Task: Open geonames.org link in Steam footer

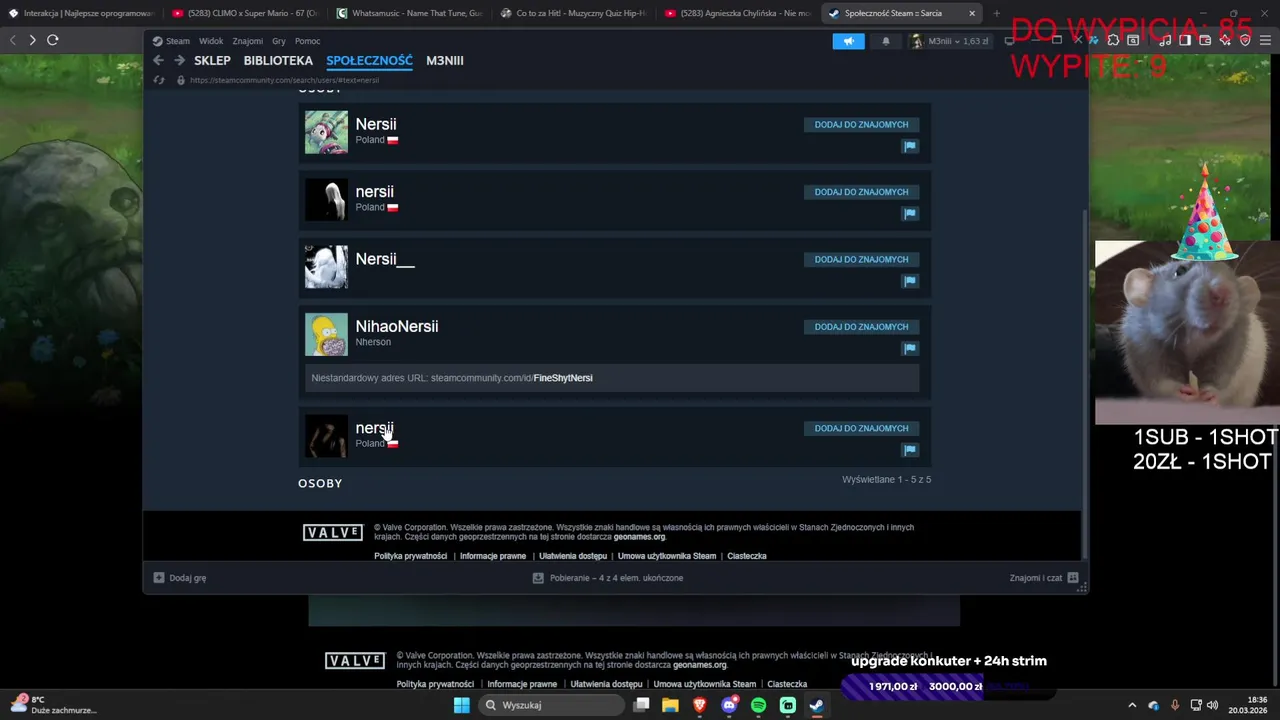Action: tap(639, 537)
